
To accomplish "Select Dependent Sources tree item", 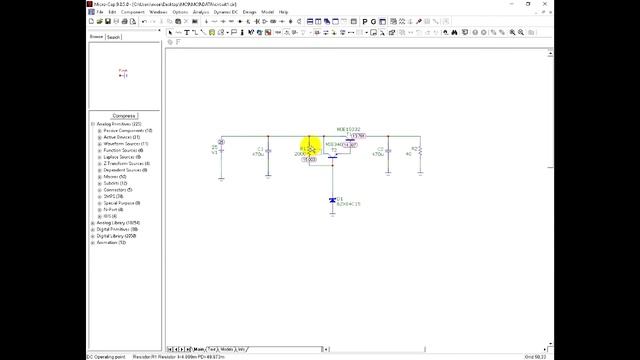I will [x=125, y=170].
